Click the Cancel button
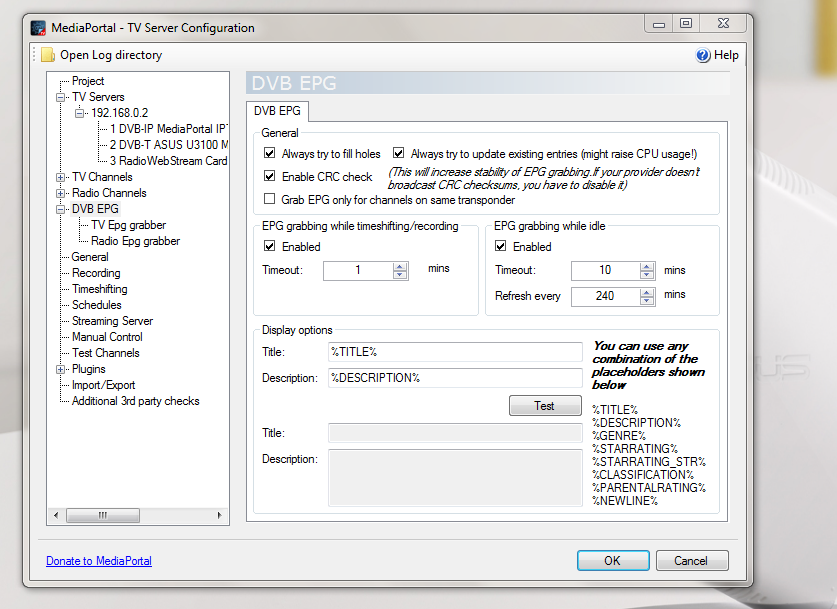The width and height of the screenshot is (837, 609). [x=692, y=560]
